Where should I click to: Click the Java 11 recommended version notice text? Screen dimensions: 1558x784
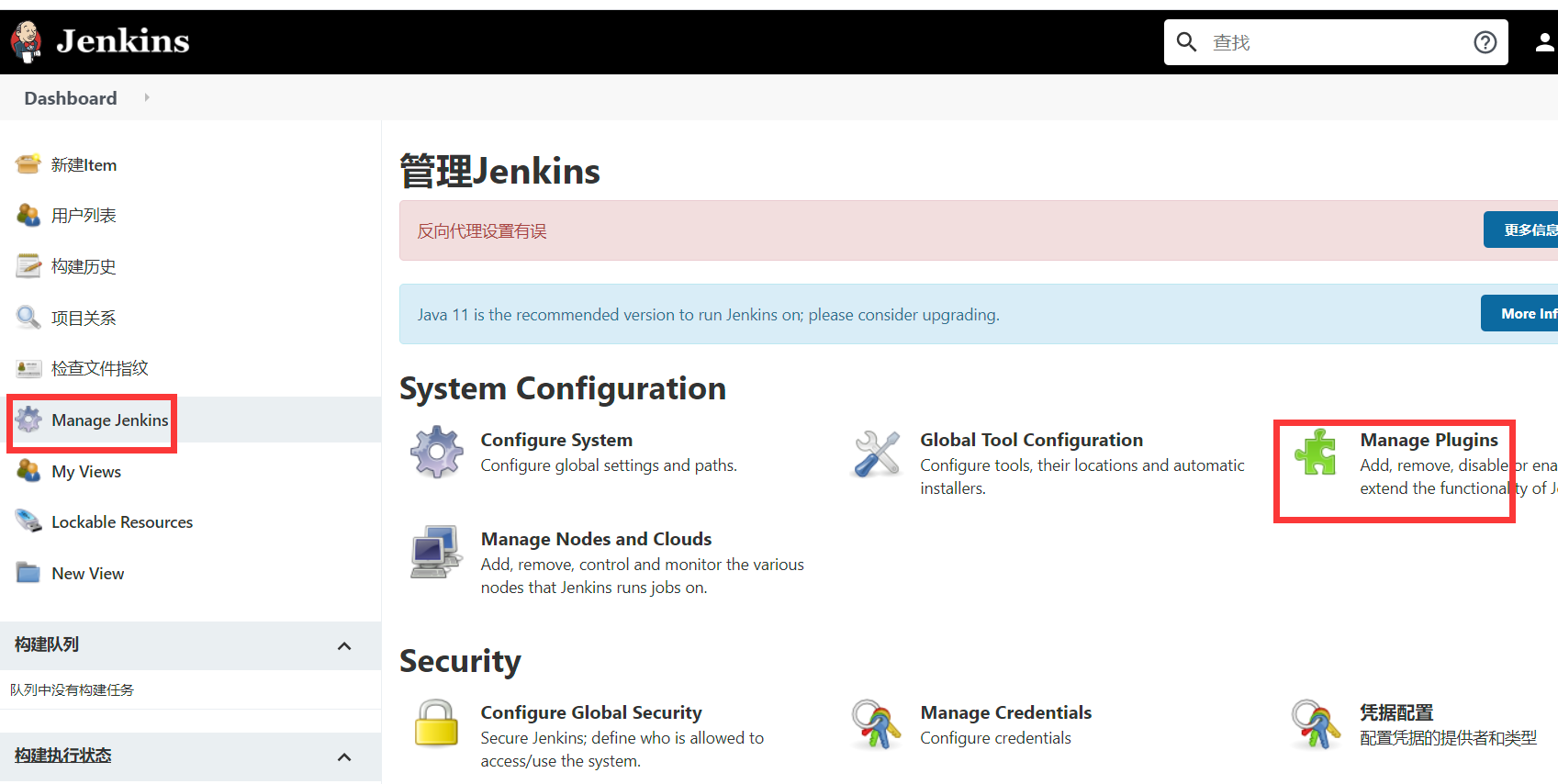click(709, 315)
